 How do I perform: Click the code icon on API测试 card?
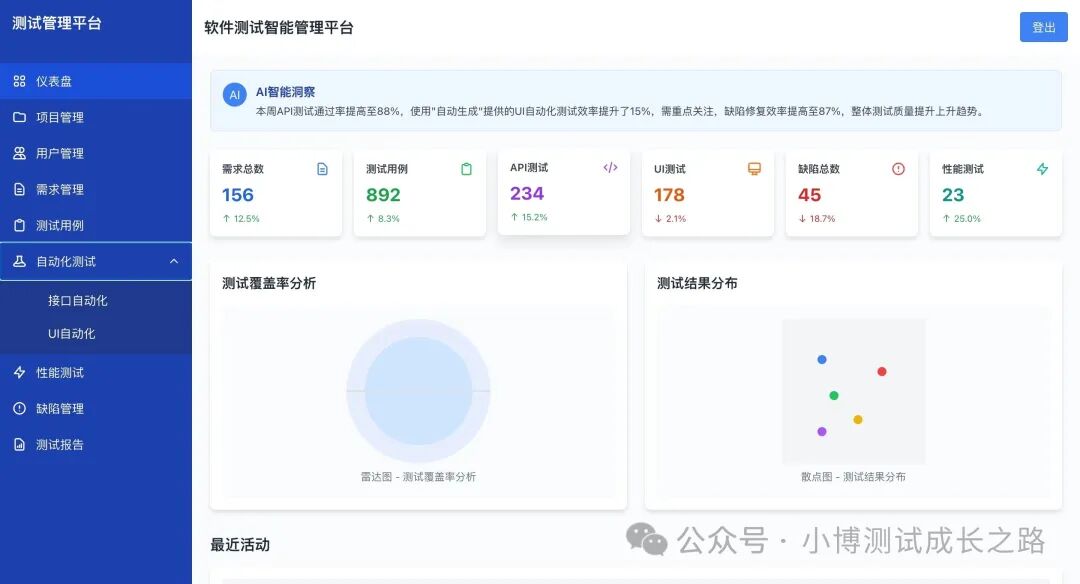611,167
